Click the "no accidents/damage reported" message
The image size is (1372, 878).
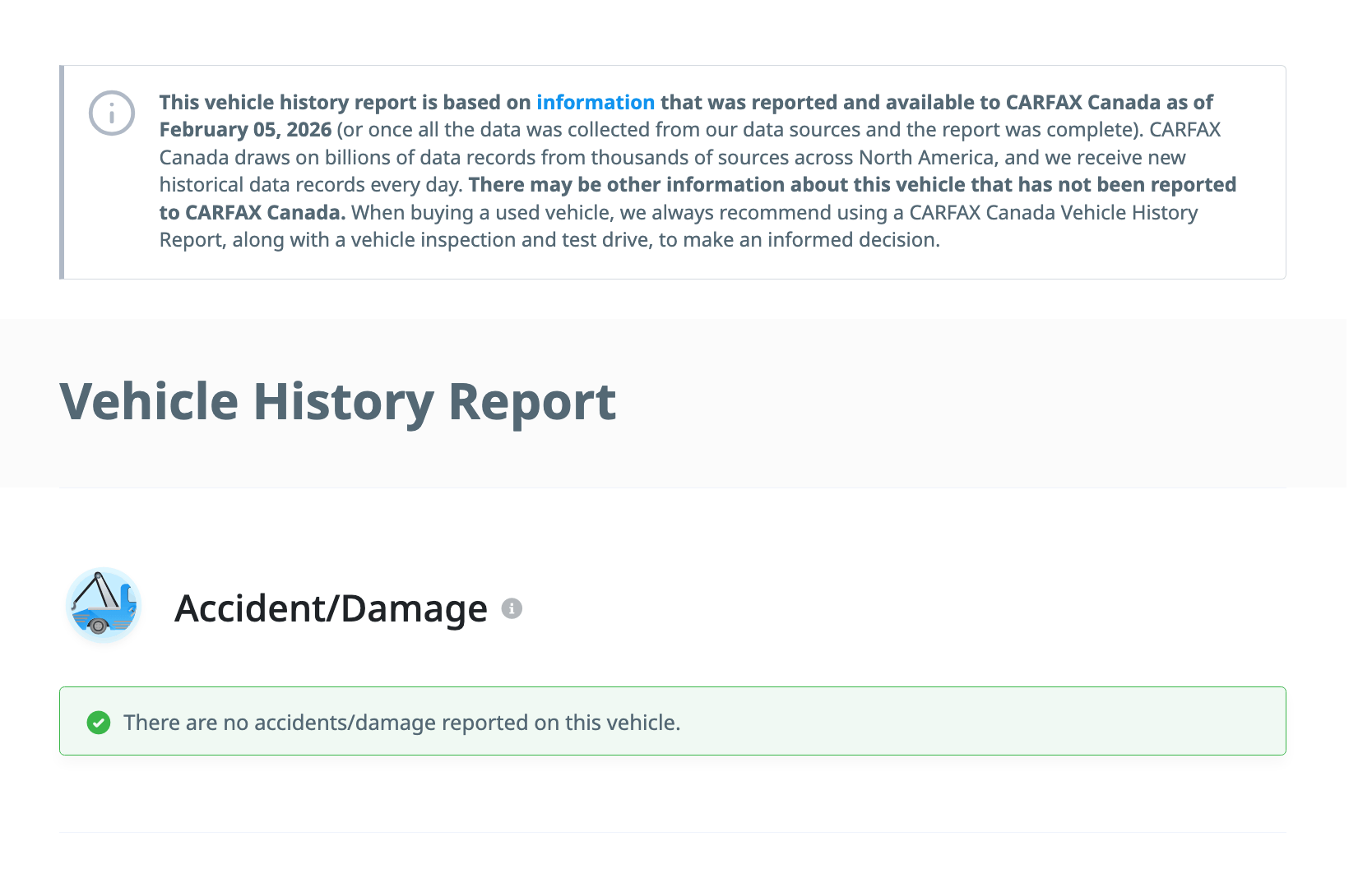[401, 723]
